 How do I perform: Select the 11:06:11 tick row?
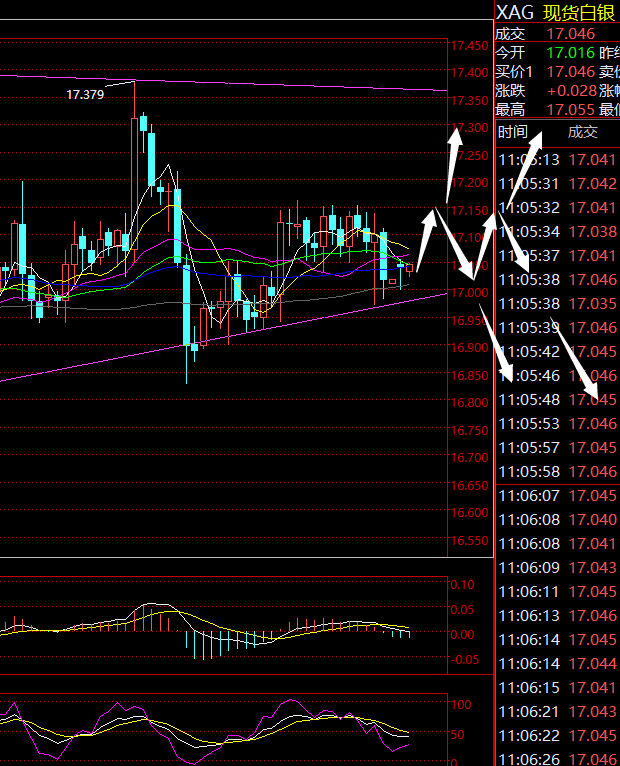click(558, 592)
